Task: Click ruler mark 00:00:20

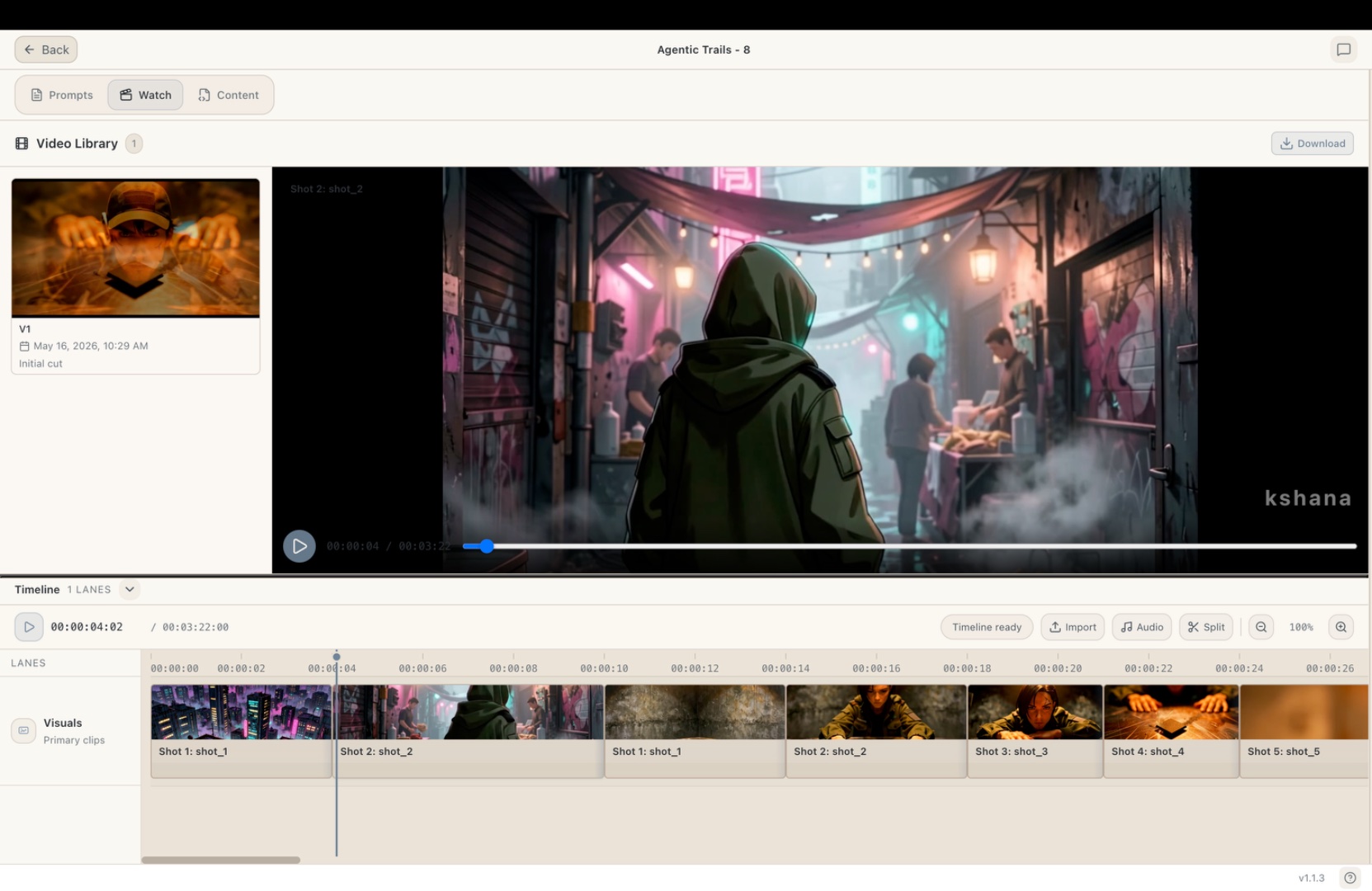Action: pyautogui.click(x=1058, y=668)
